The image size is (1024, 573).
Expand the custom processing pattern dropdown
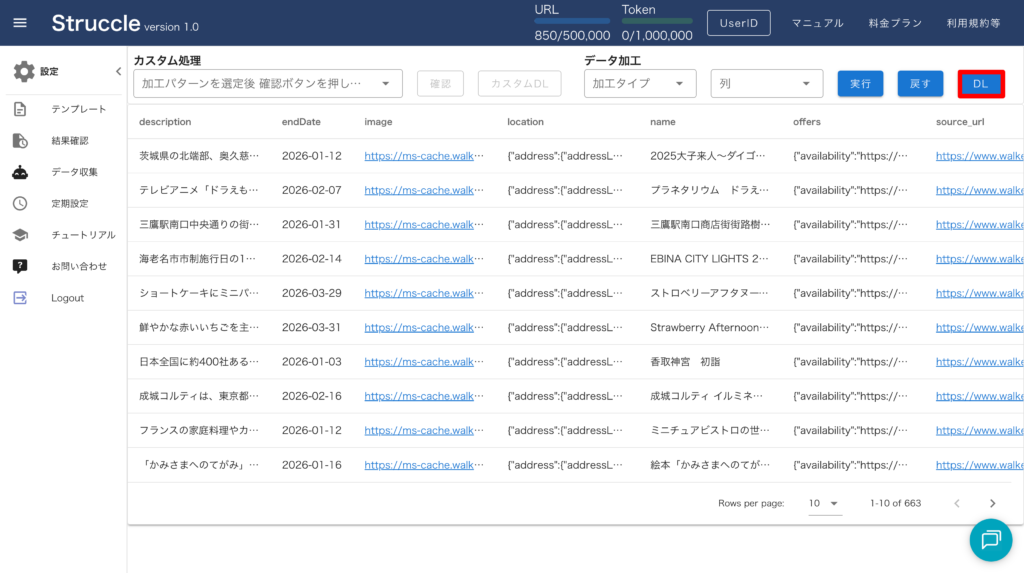(x=385, y=84)
